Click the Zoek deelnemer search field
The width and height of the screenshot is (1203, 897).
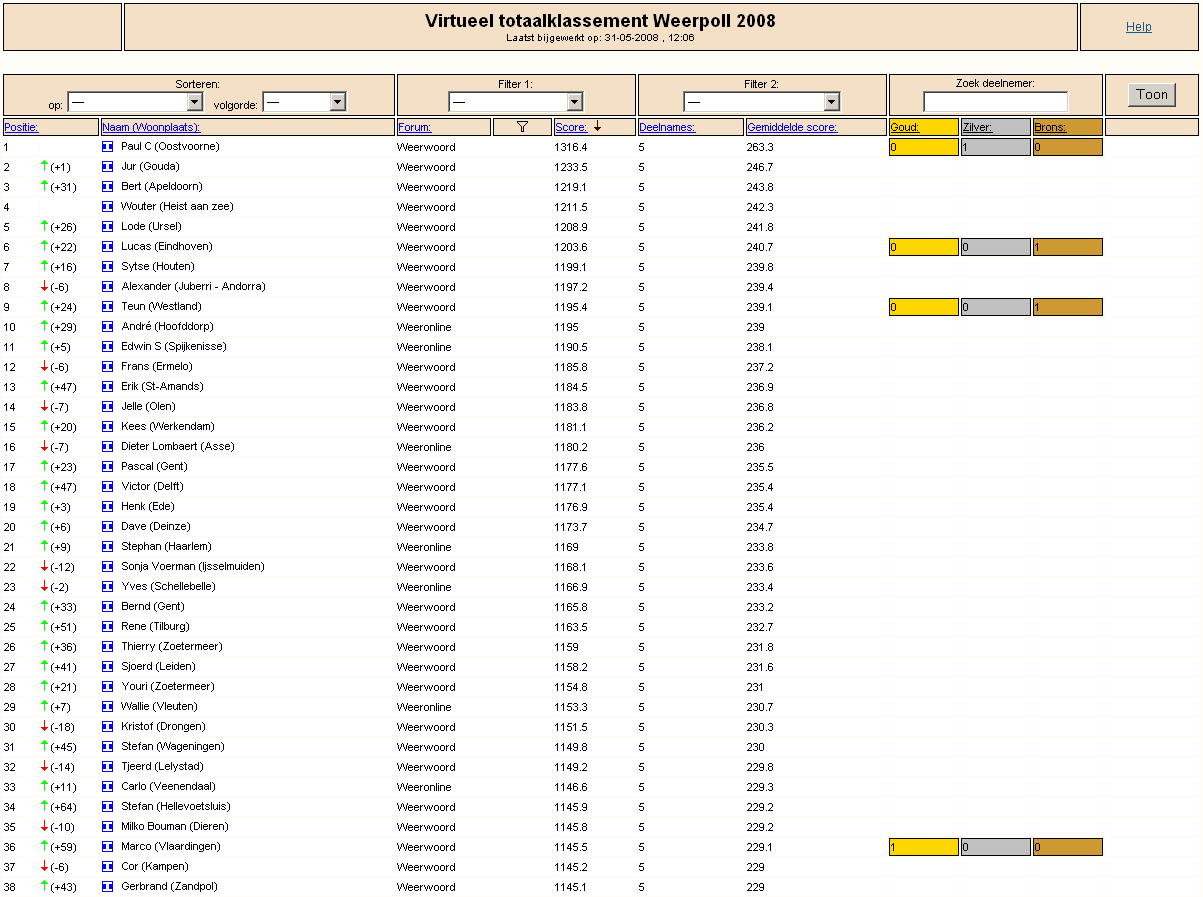click(995, 102)
